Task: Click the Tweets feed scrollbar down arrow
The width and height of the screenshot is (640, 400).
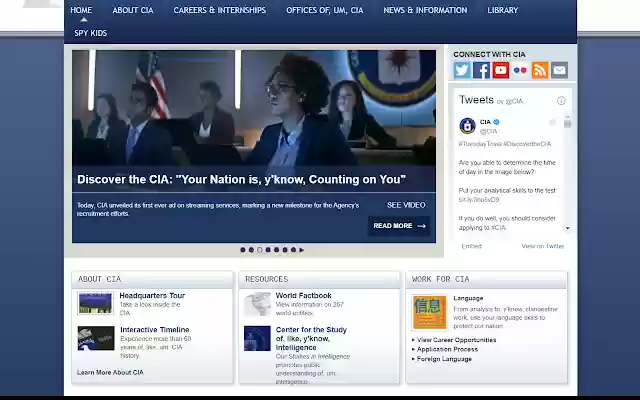Action: tap(567, 228)
